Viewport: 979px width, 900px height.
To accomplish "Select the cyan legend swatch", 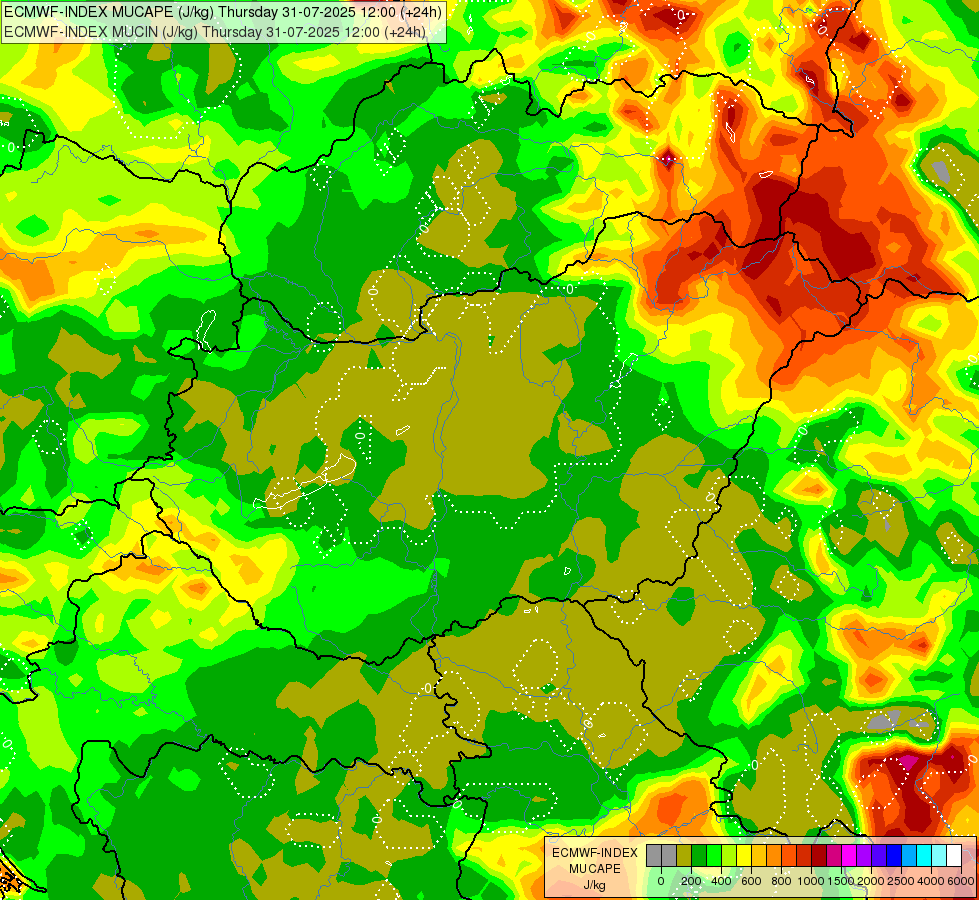I will tap(925, 855).
